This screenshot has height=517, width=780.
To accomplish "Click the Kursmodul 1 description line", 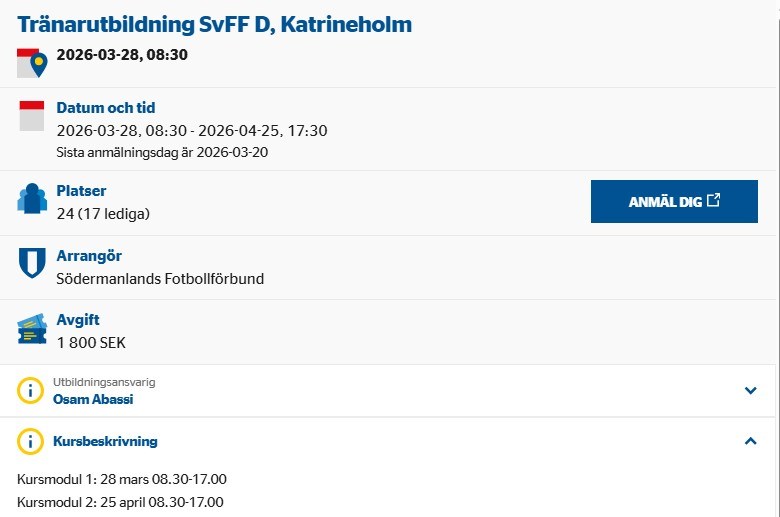I will click(x=122, y=480).
